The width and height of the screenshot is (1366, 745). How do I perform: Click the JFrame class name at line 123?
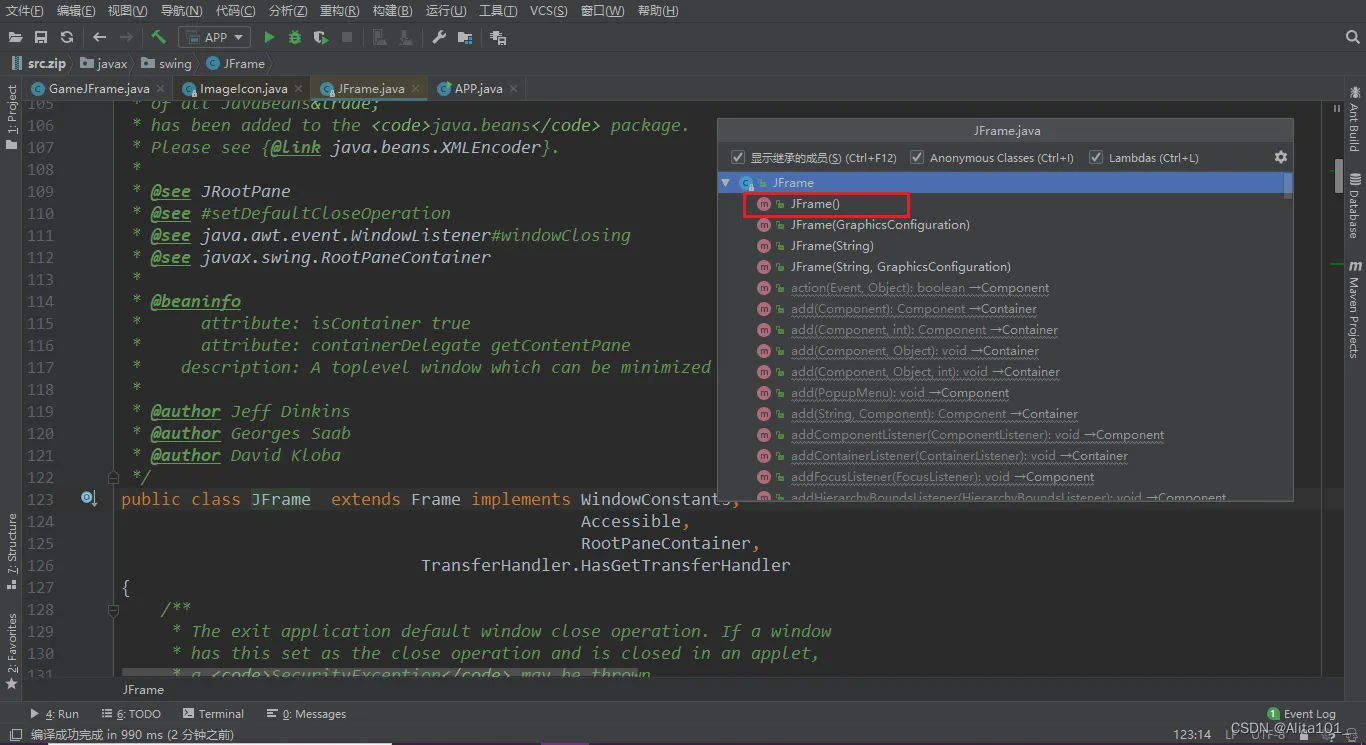281,499
